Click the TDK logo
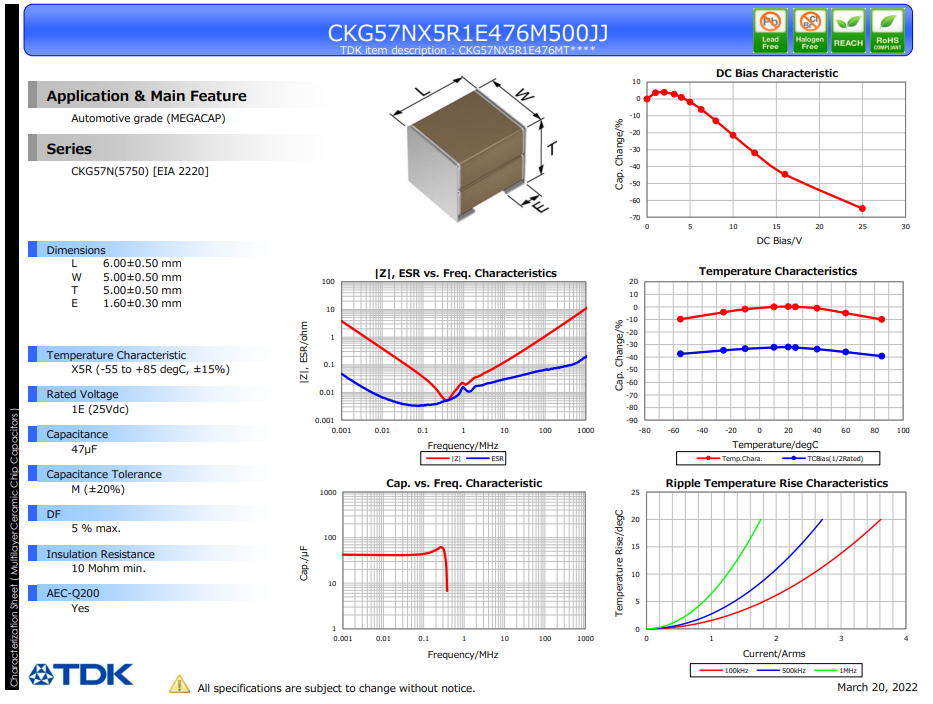The image size is (933, 704). (x=81, y=675)
